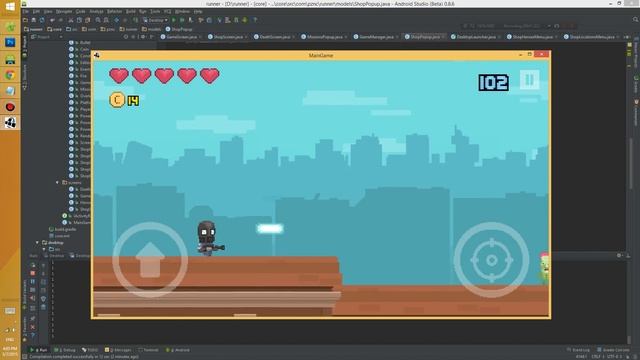Pause the game with the pause button
This screenshot has width=640, height=360.
pyautogui.click(x=529, y=80)
